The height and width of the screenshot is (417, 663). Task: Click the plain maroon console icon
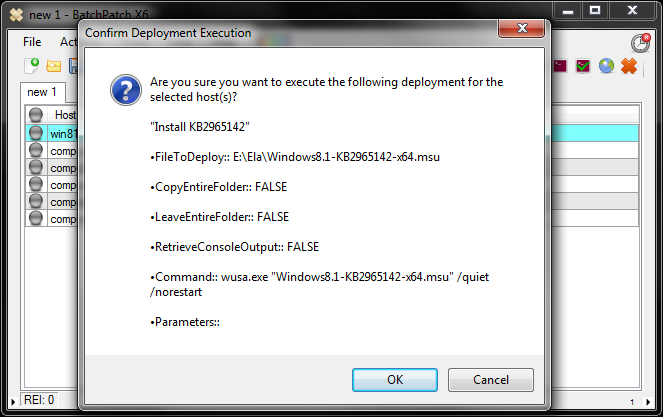tap(559, 66)
